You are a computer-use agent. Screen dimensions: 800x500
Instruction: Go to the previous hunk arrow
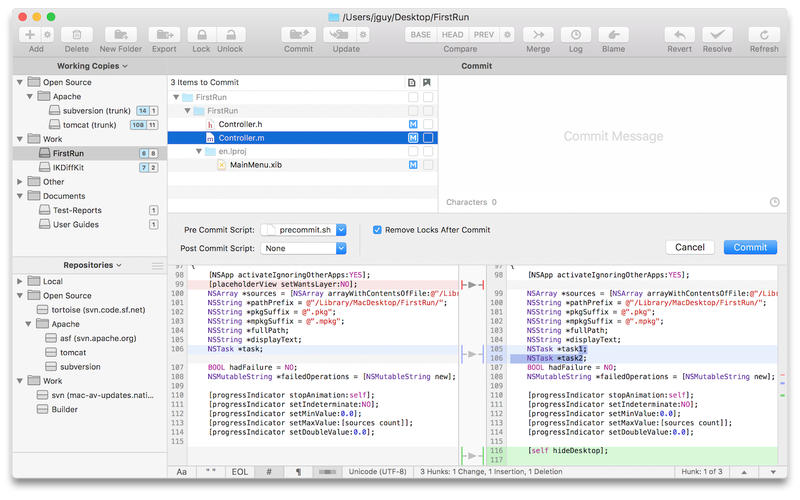click(744, 472)
